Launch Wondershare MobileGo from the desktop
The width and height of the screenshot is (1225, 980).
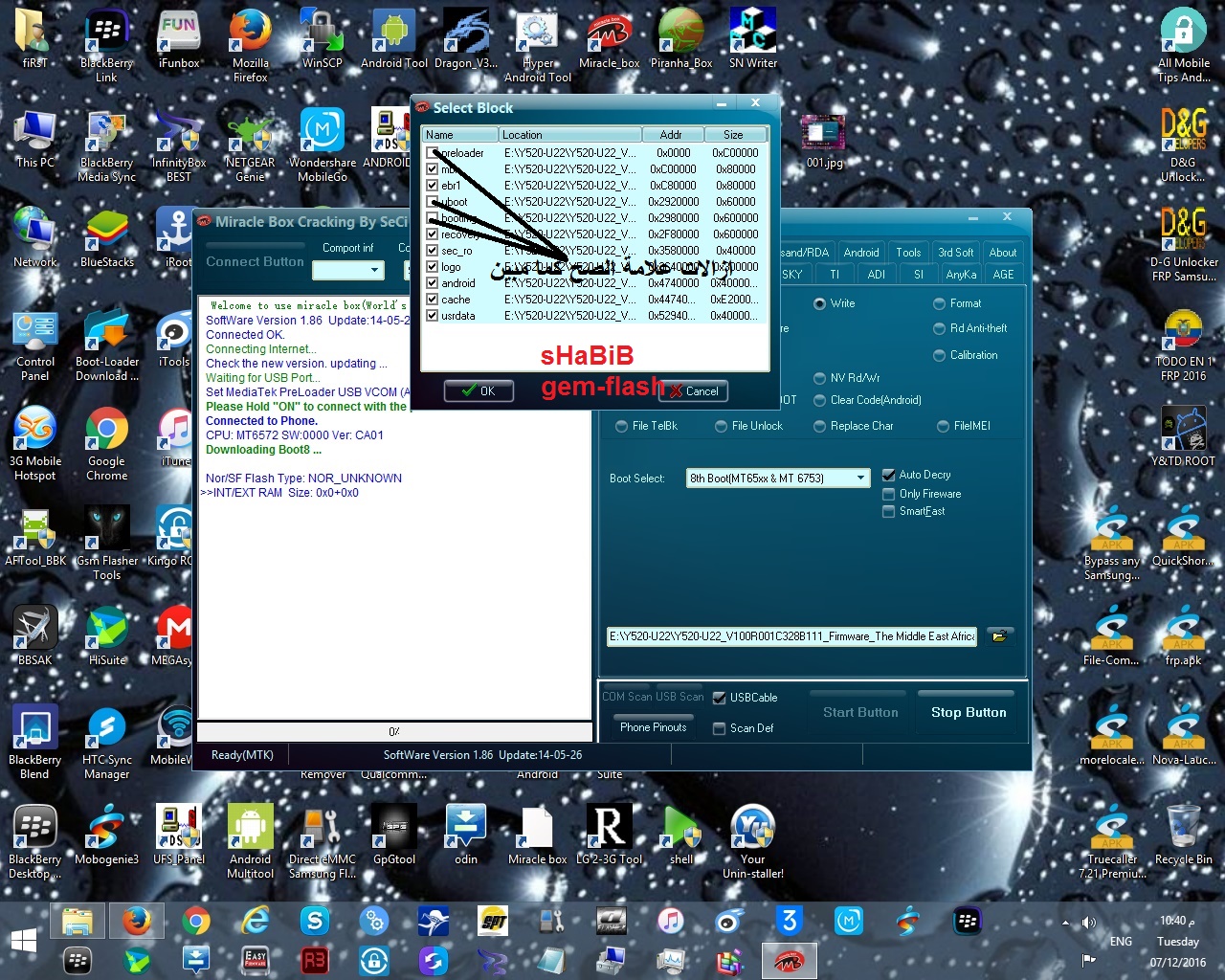(323, 145)
